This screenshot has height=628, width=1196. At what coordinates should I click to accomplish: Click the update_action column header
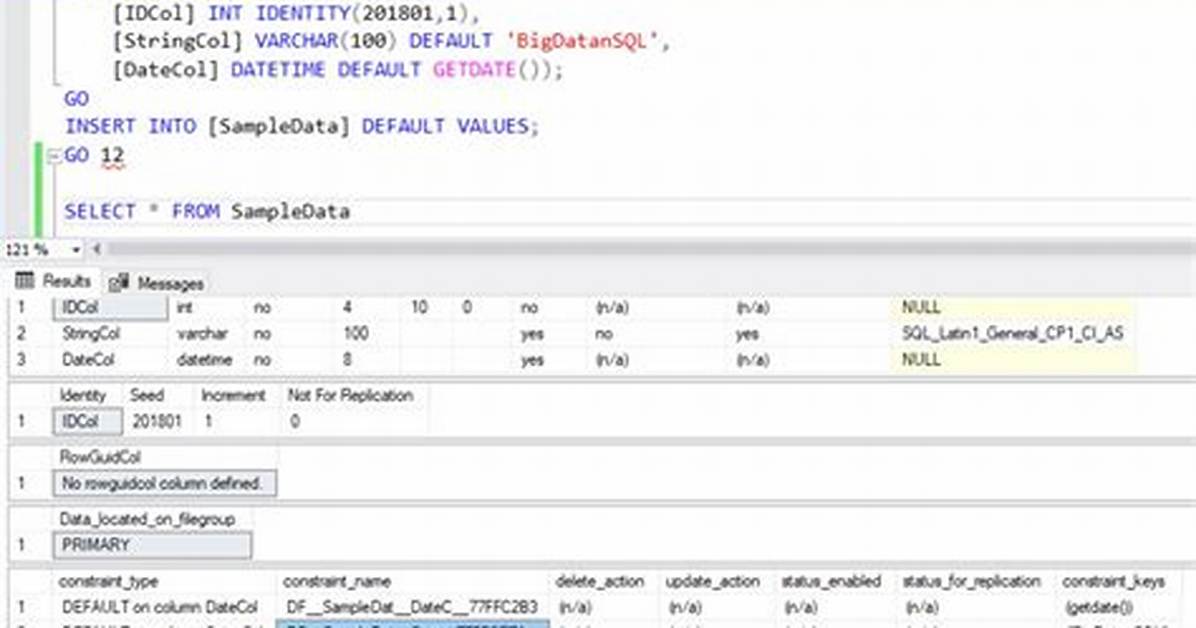coord(712,581)
